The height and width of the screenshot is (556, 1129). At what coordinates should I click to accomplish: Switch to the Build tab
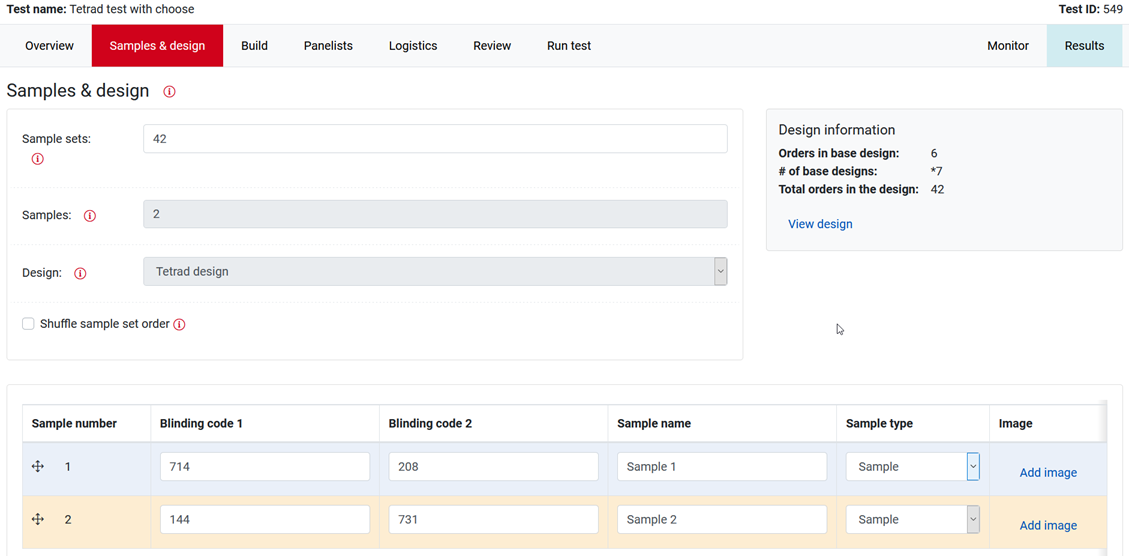pos(254,46)
